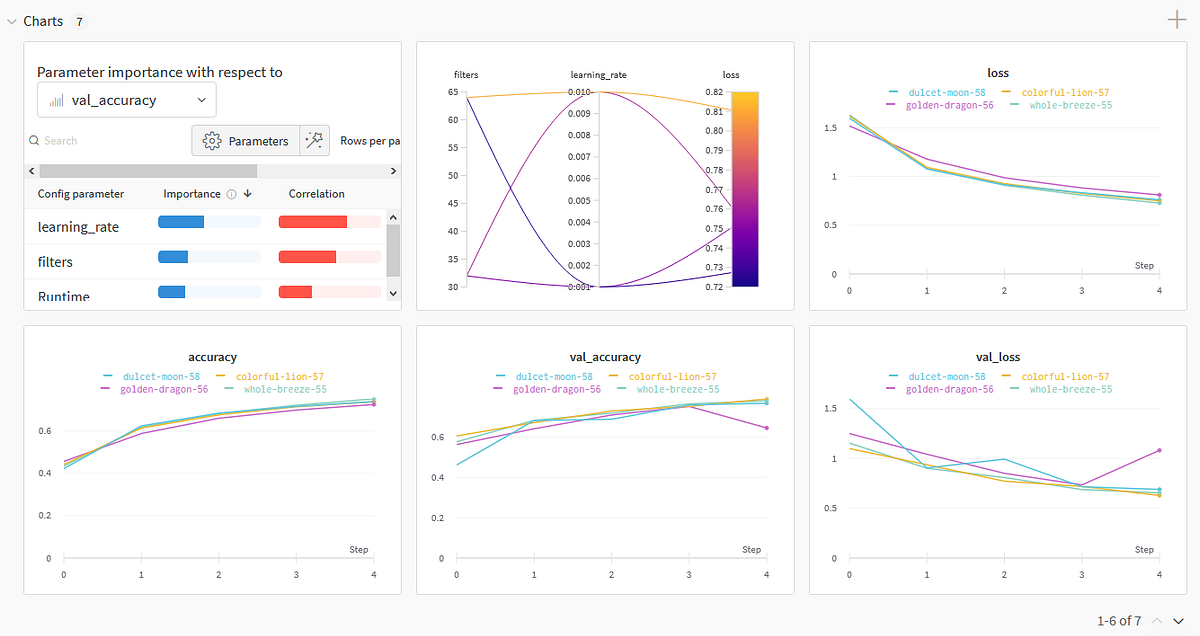Screen dimensions: 1200x636
Task: Collapse the Charts section chevron
Action: 10,20
